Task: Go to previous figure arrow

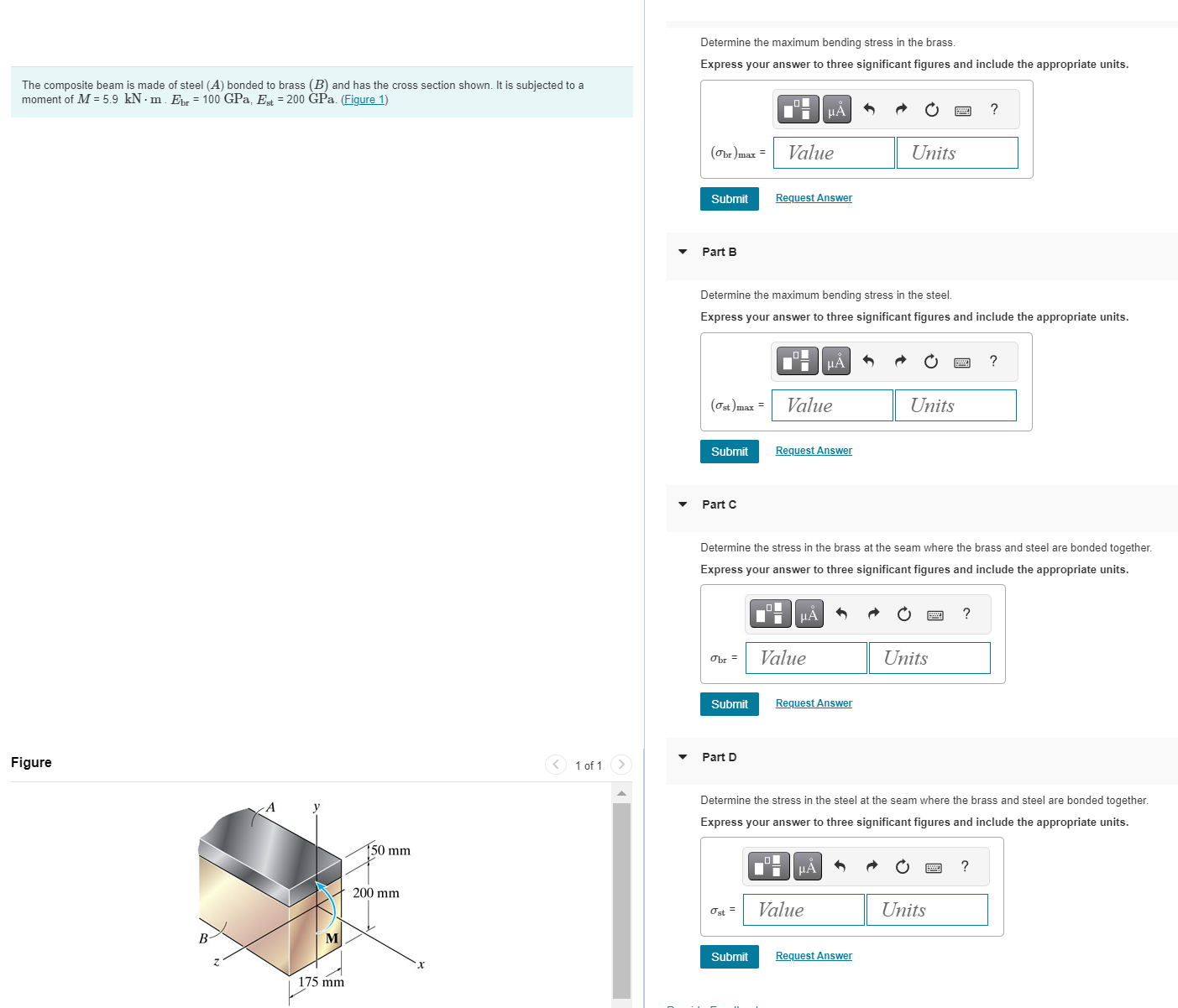Action: click(x=556, y=765)
